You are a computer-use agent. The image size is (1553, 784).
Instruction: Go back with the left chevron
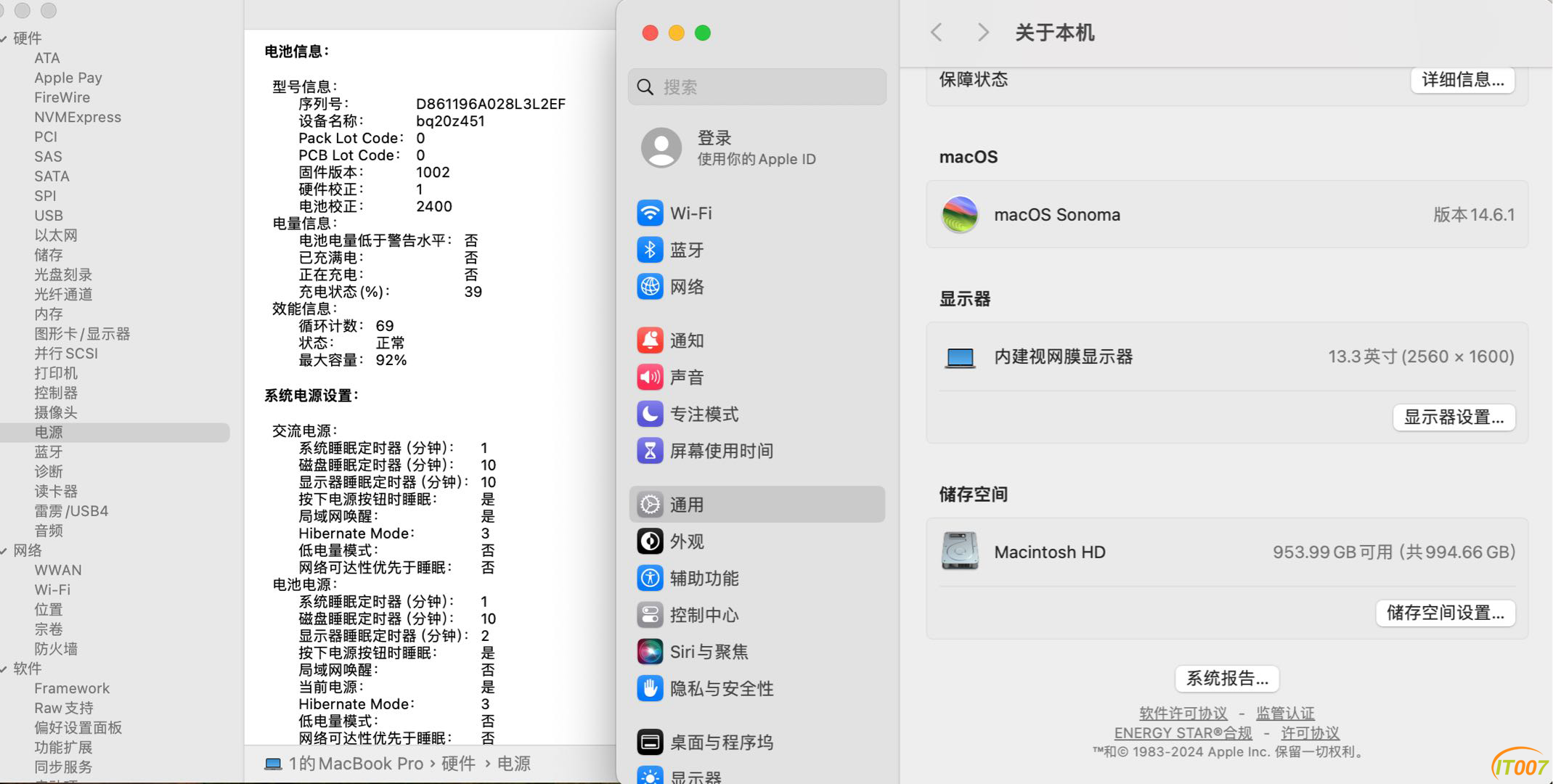(937, 33)
